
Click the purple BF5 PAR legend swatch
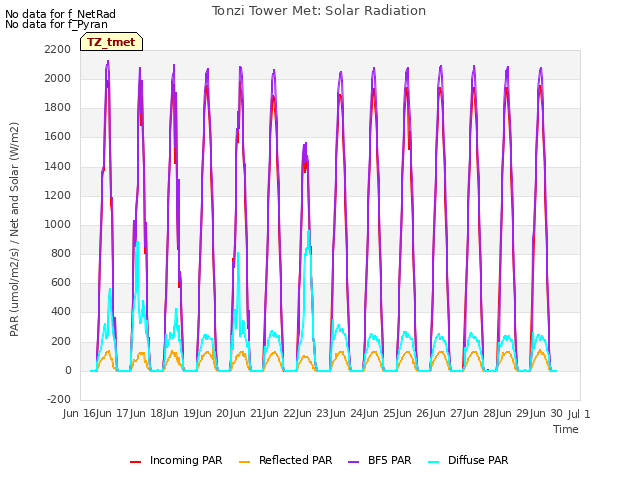[x=353, y=461]
